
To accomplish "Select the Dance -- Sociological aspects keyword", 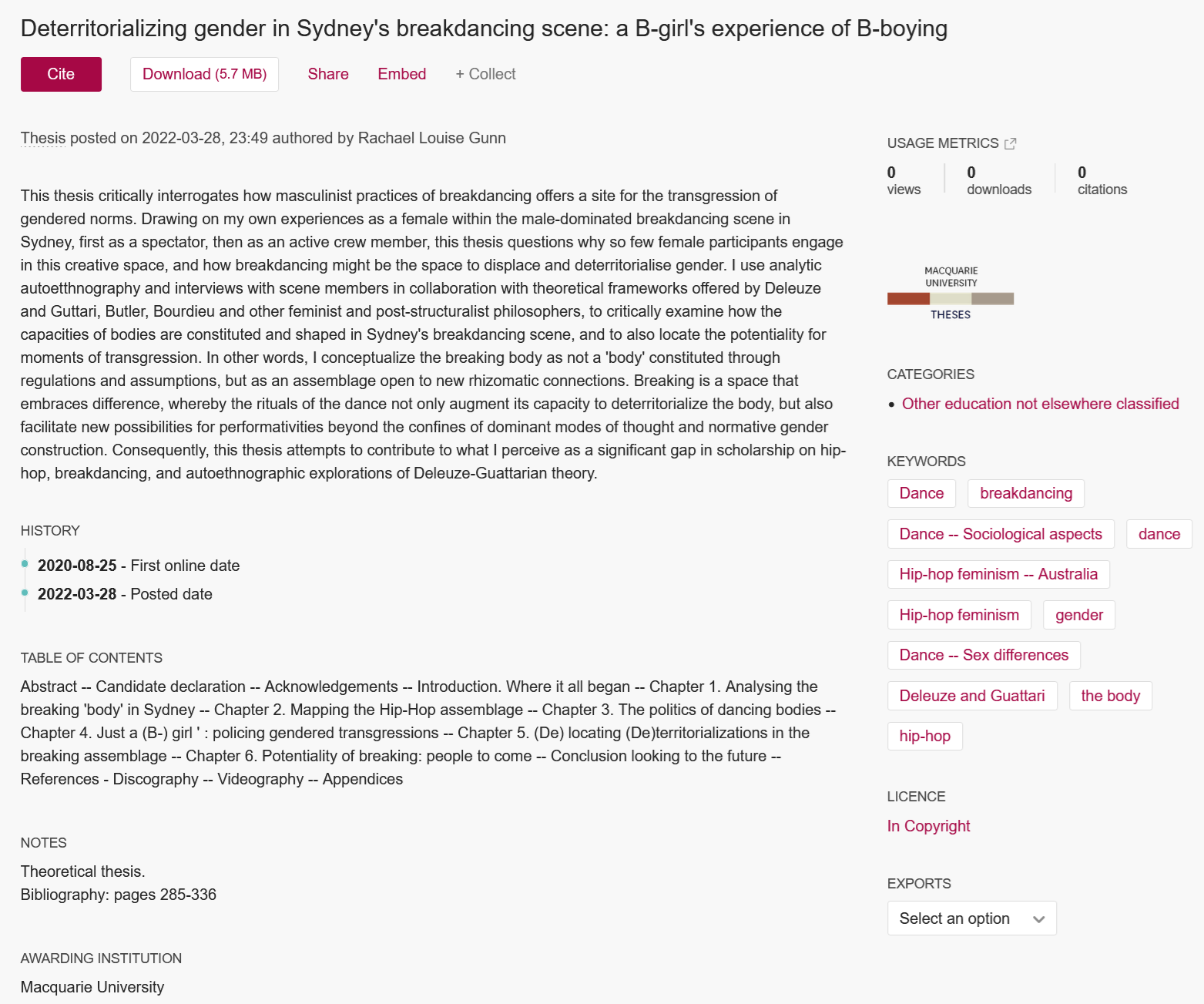I will (1001, 534).
